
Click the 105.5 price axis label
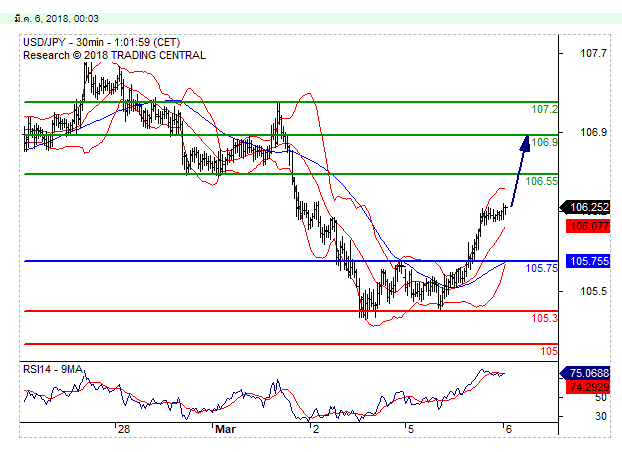[593, 291]
